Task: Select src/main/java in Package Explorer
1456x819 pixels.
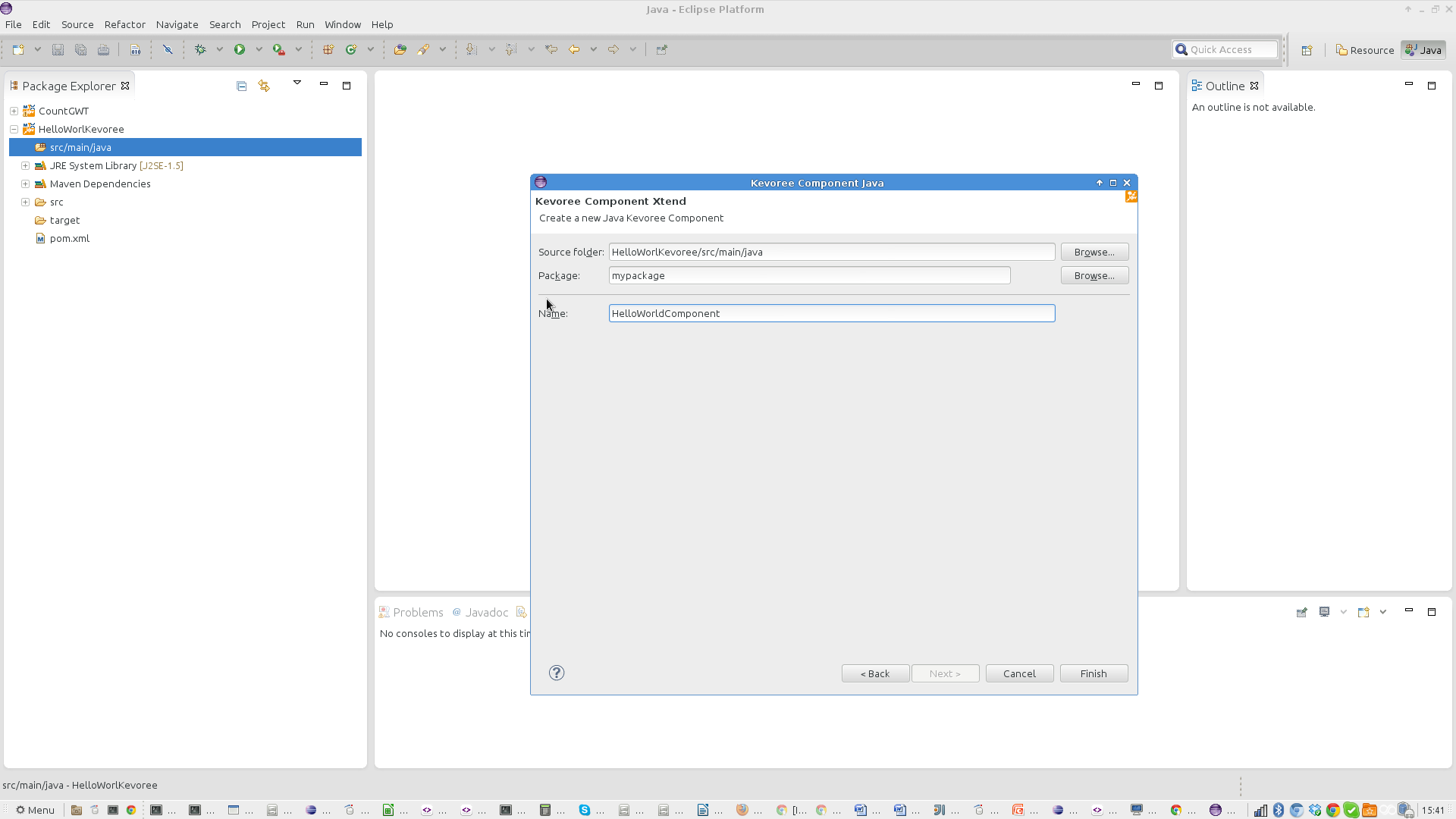Action: coord(185,147)
